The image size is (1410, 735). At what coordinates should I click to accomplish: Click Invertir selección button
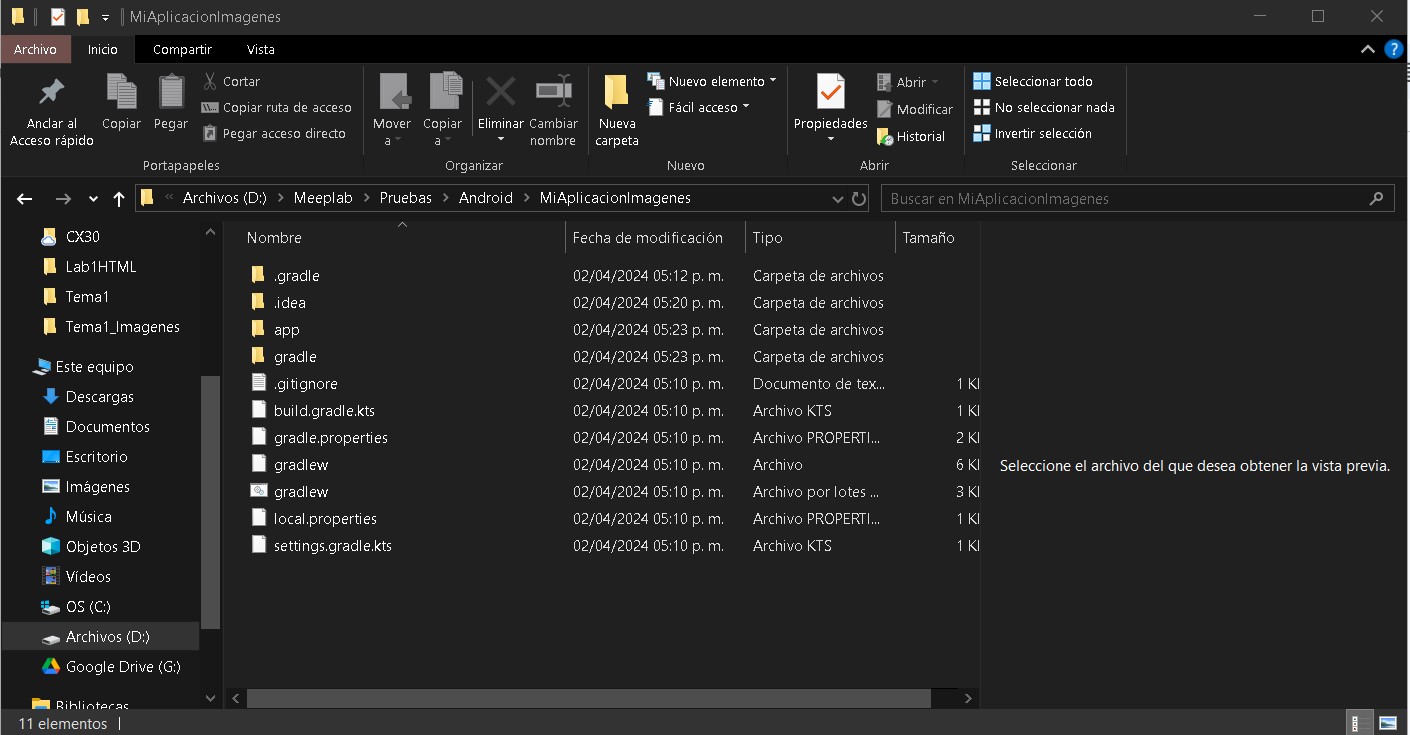pyautogui.click(x=1033, y=133)
